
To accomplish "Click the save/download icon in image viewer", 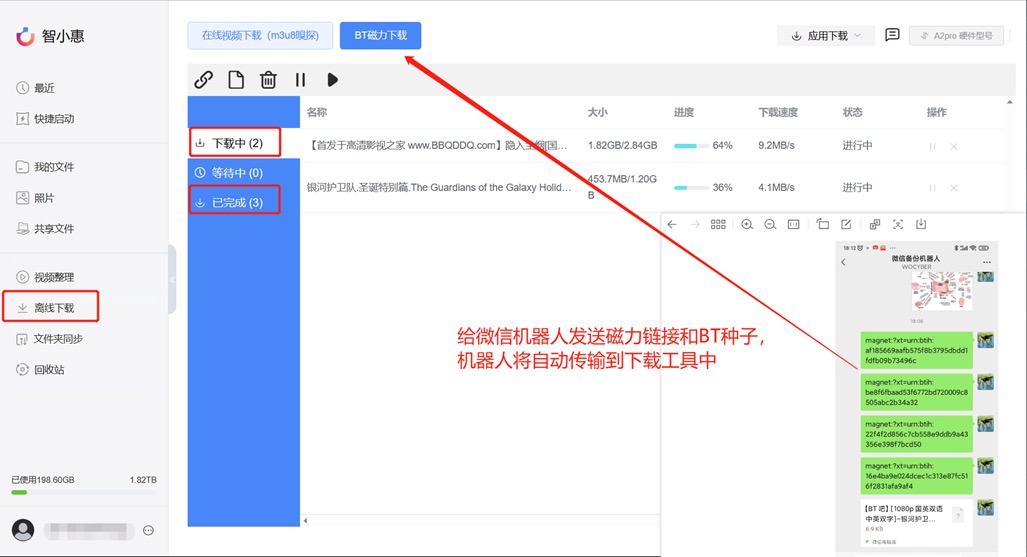I will 921,224.
